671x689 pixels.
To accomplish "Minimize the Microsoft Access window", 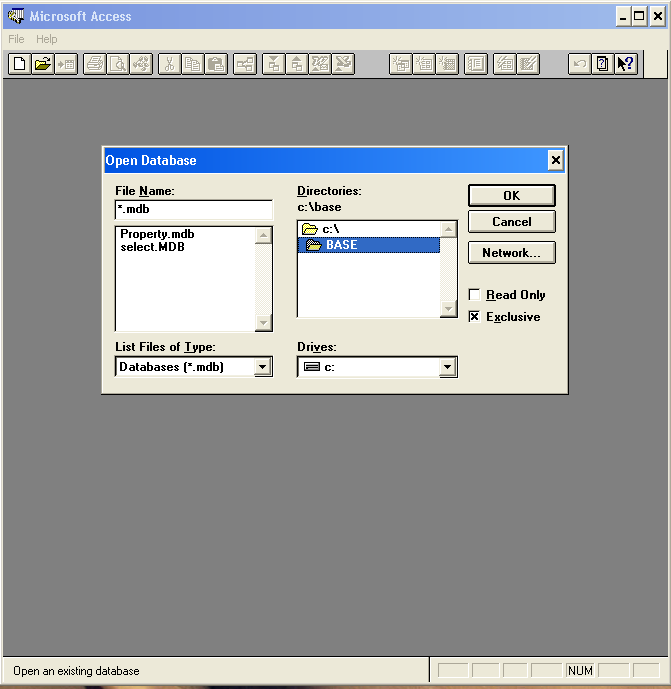I will (623, 17).
